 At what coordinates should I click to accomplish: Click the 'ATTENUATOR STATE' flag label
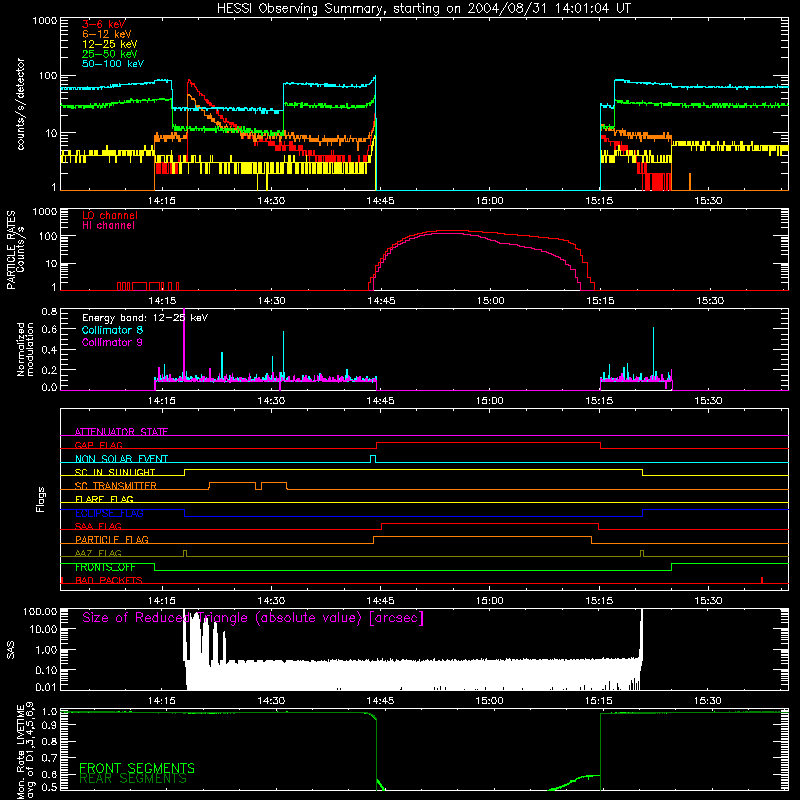pos(121,432)
